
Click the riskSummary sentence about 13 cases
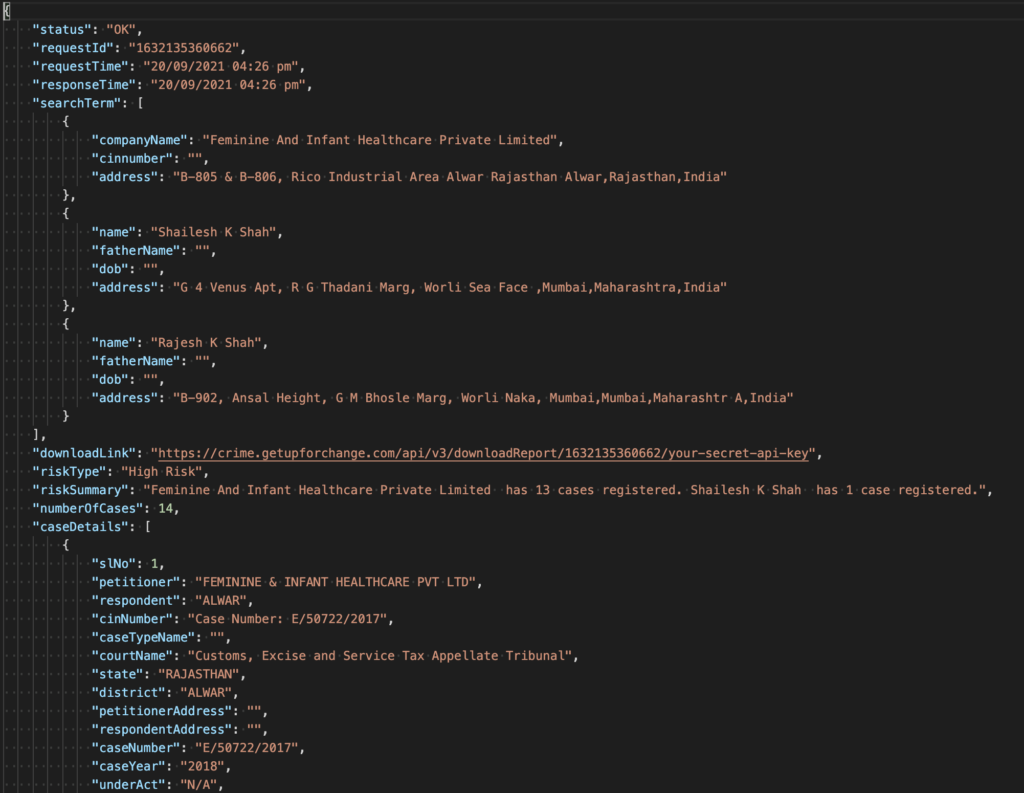point(415,490)
